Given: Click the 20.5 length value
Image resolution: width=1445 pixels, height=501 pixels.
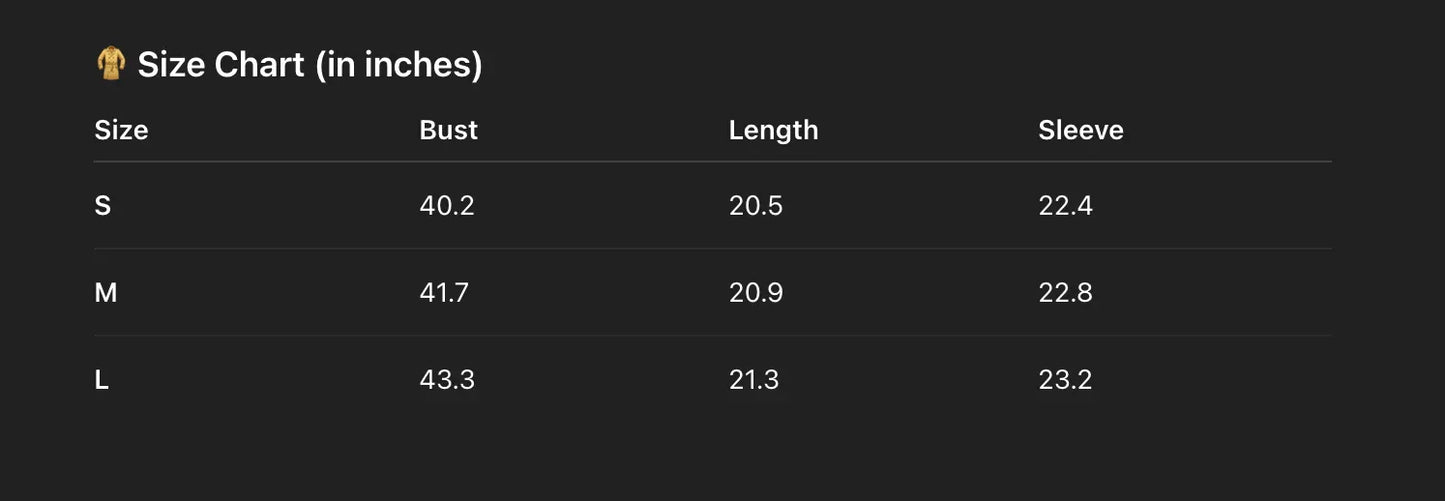Looking at the screenshot, I should pos(755,206).
